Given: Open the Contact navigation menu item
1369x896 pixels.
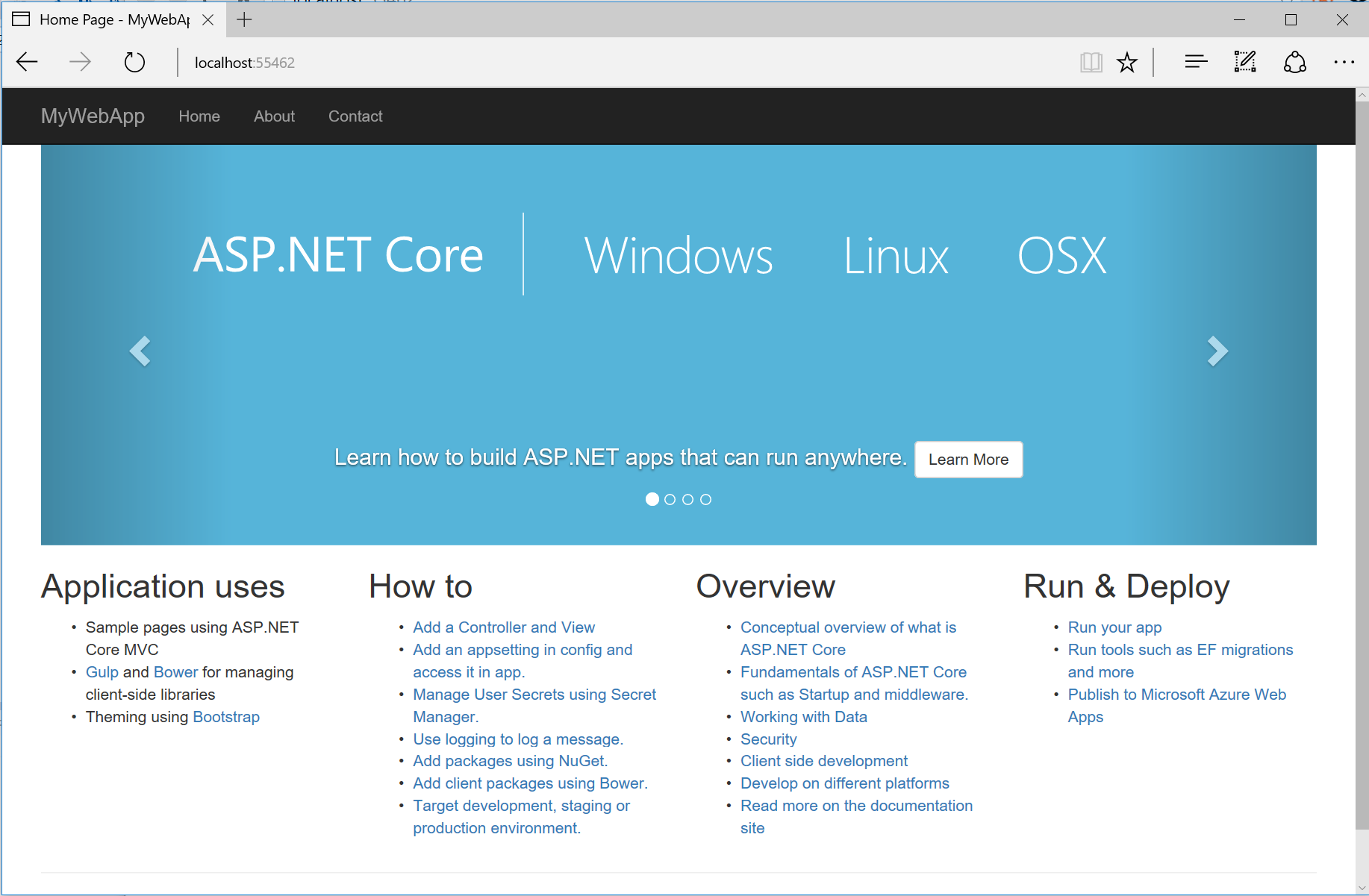Looking at the screenshot, I should [x=355, y=116].
